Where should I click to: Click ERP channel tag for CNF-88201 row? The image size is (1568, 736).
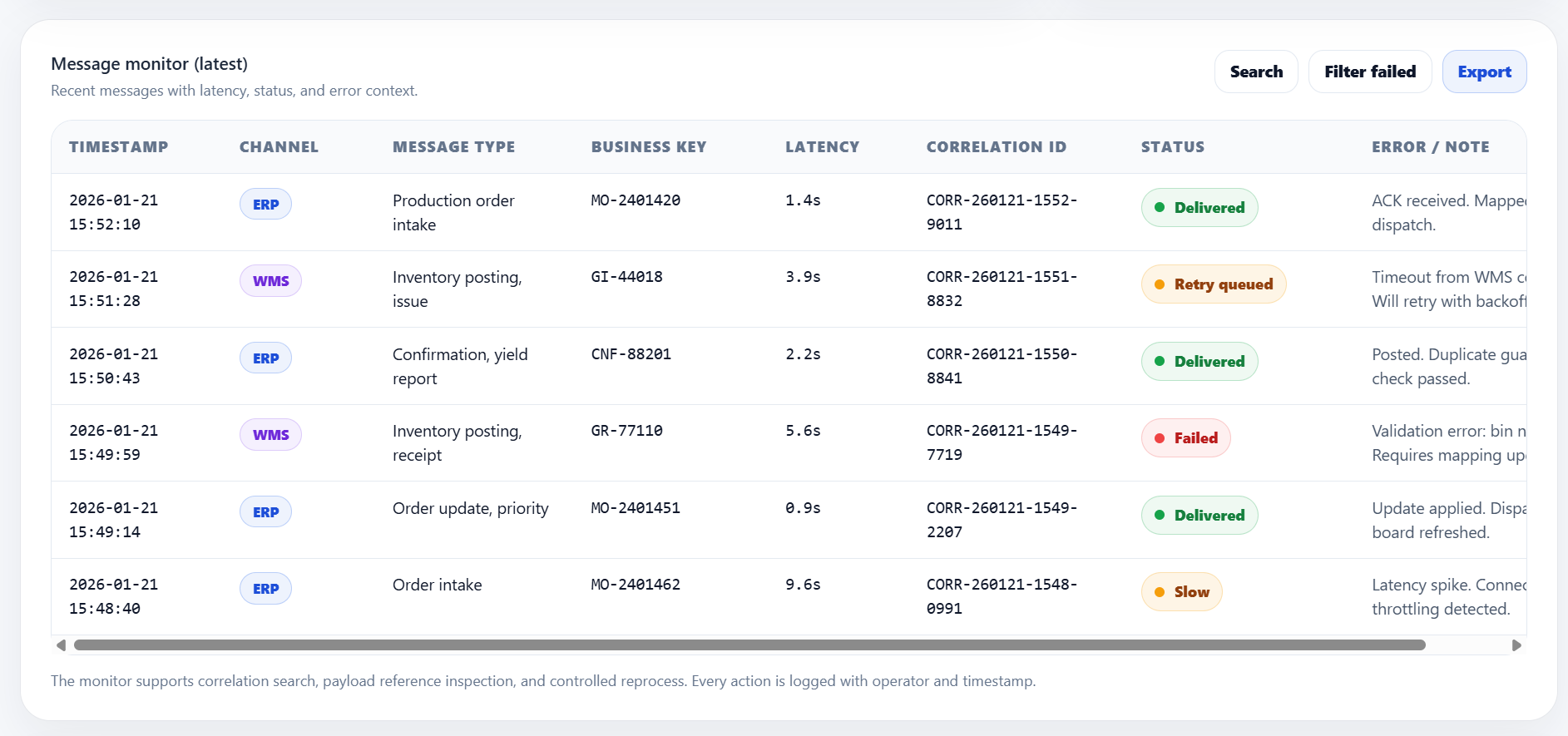[x=265, y=358]
